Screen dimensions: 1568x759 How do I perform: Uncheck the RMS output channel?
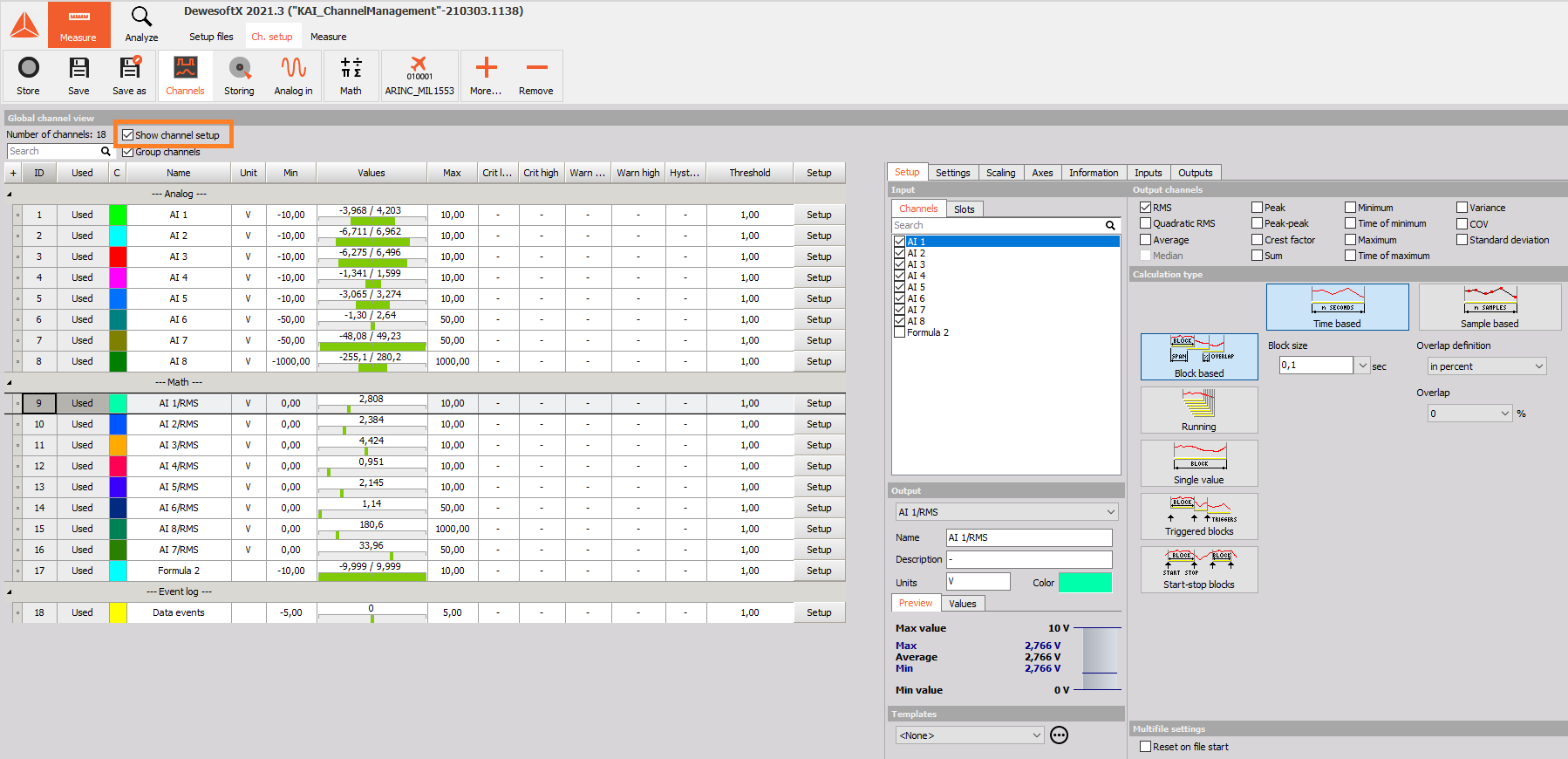pos(1146,208)
